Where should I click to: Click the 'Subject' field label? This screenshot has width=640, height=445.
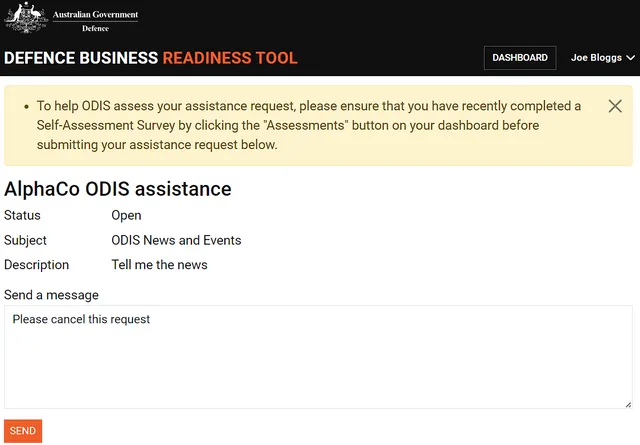pos(25,240)
